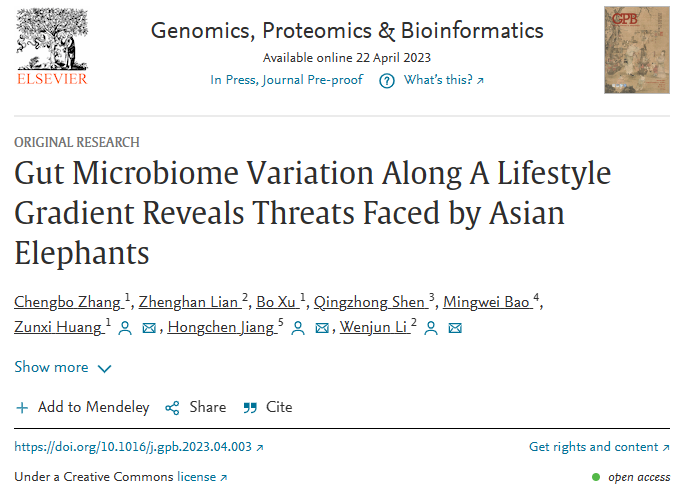Click Get rights and content
This screenshot has width=679, height=489.
tap(599, 447)
